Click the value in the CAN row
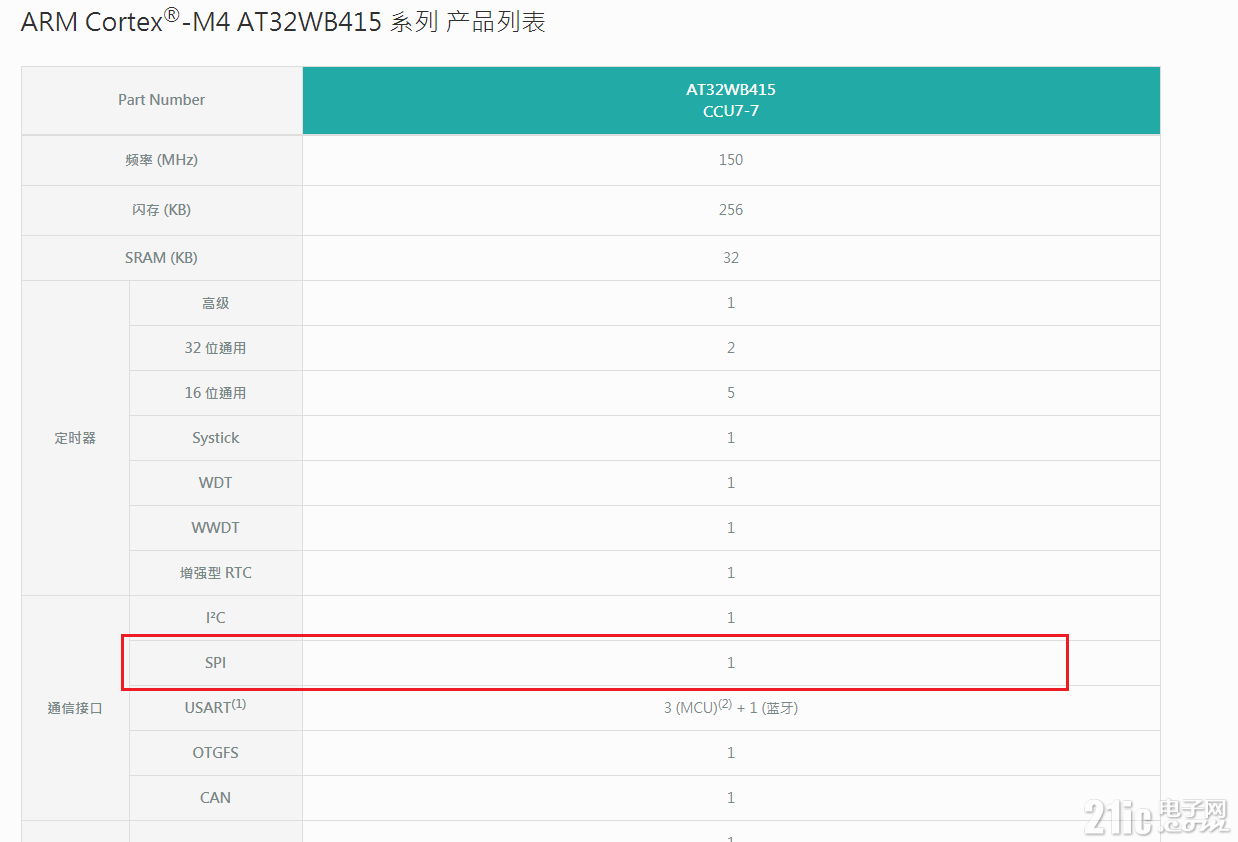The height and width of the screenshot is (842, 1238). tap(731, 798)
